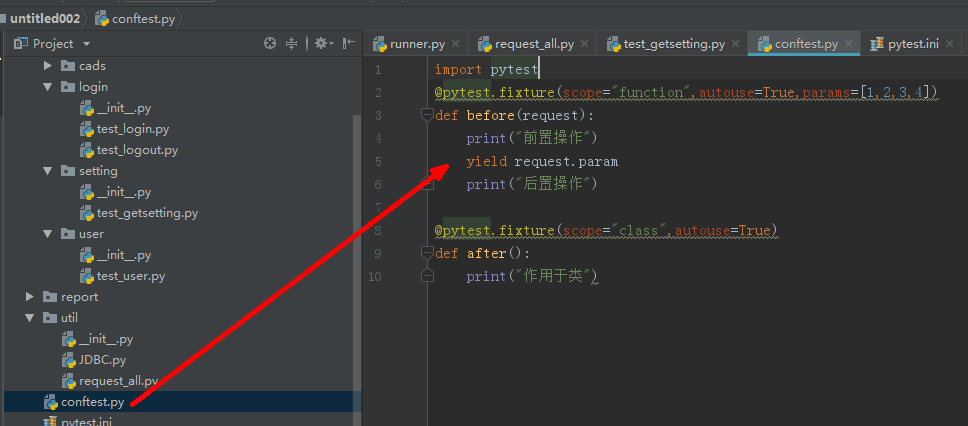This screenshot has height=426, width=968.
Task: Click the conftest.py breadcrumb
Action: click(136, 19)
